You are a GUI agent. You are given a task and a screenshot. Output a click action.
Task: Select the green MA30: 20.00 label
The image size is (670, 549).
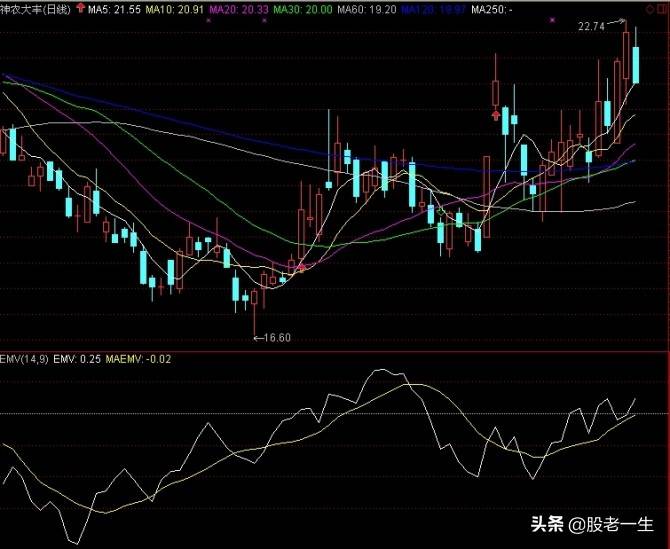click(303, 9)
